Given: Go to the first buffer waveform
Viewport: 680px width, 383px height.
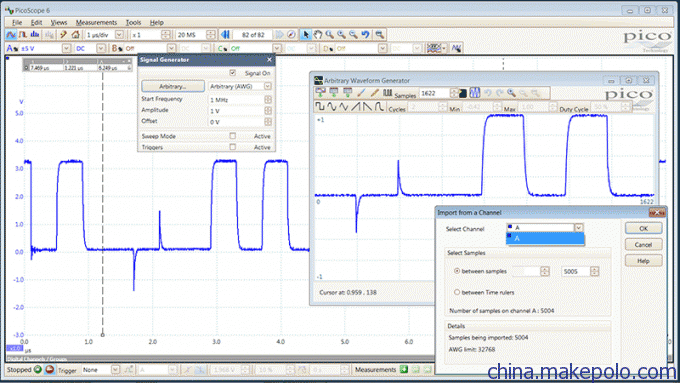Looking at the screenshot, I should click(x=225, y=35).
